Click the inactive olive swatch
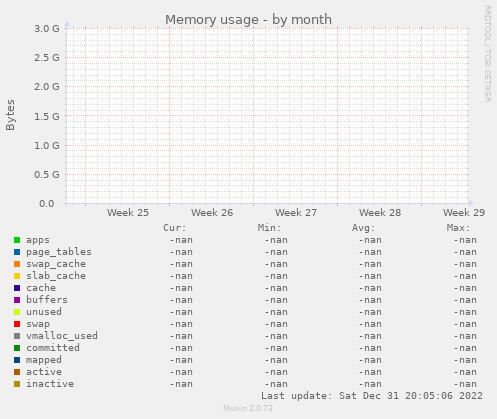This screenshot has width=497, height=419. point(17,384)
